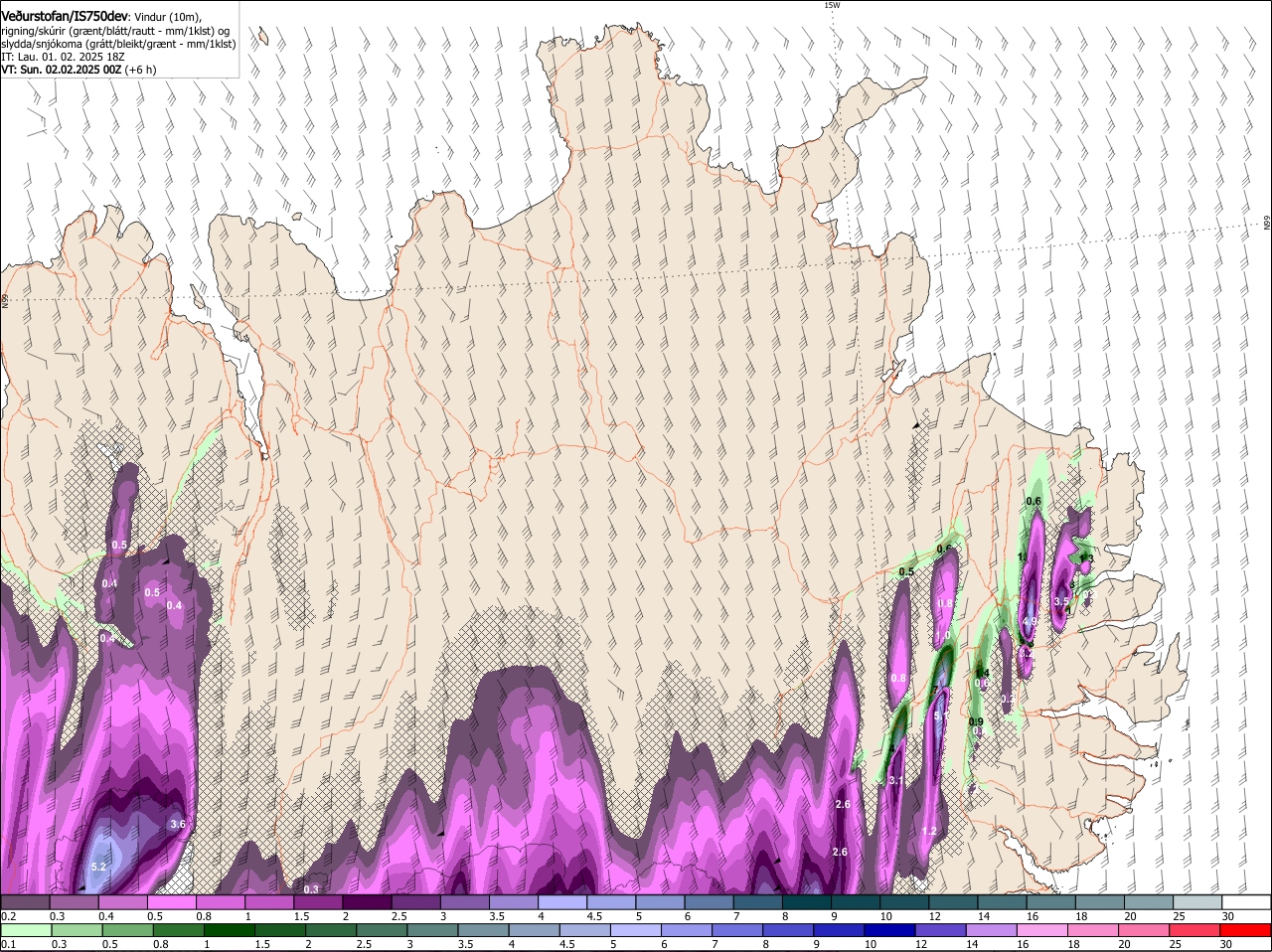Click the 5.2 precipitation value on the map
The height and width of the screenshot is (952, 1272).
[x=98, y=868]
